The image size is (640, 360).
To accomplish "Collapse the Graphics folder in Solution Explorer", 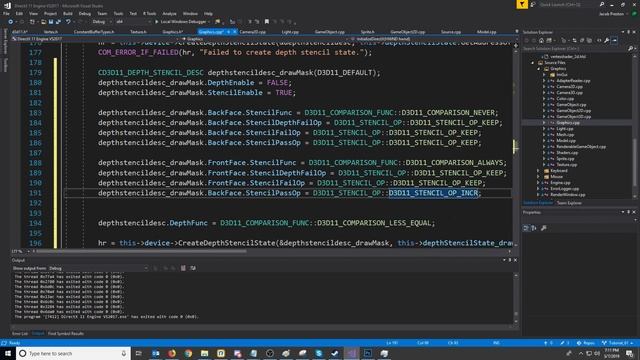I will [x=538, y=69].
